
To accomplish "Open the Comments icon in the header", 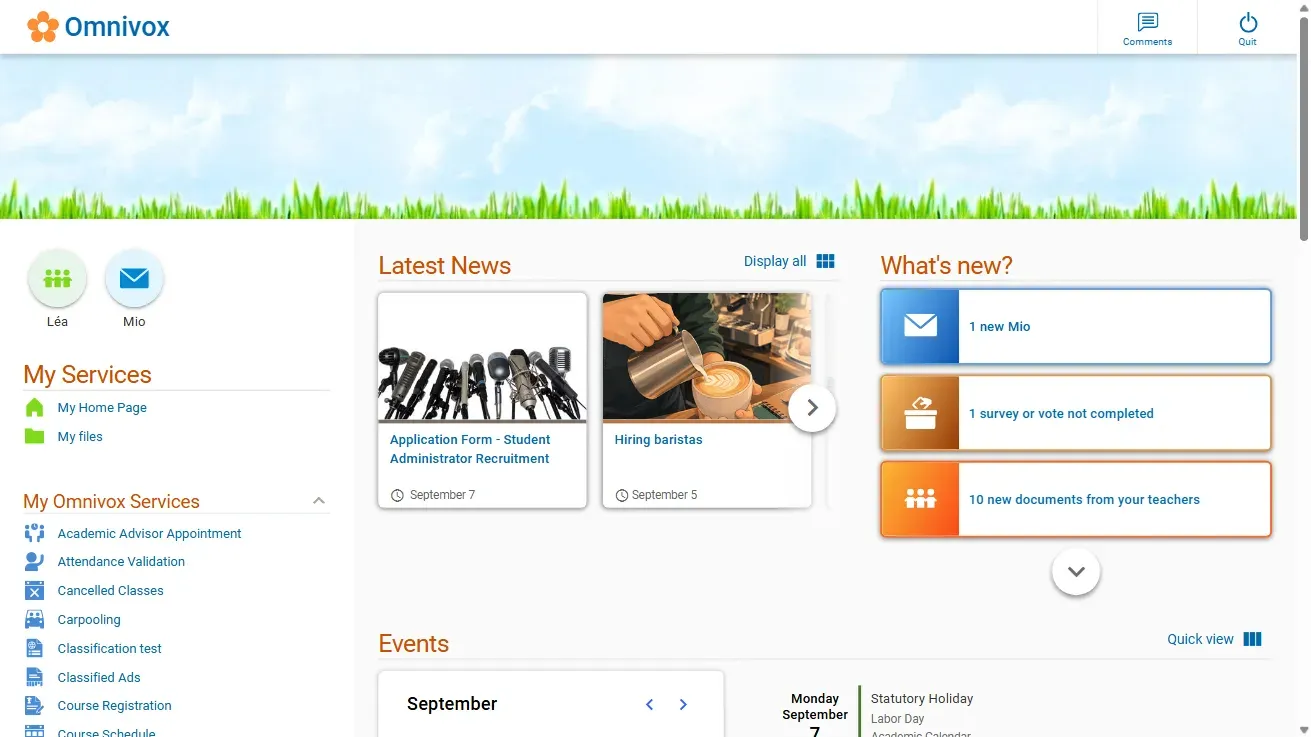I will click(1147, 22).
